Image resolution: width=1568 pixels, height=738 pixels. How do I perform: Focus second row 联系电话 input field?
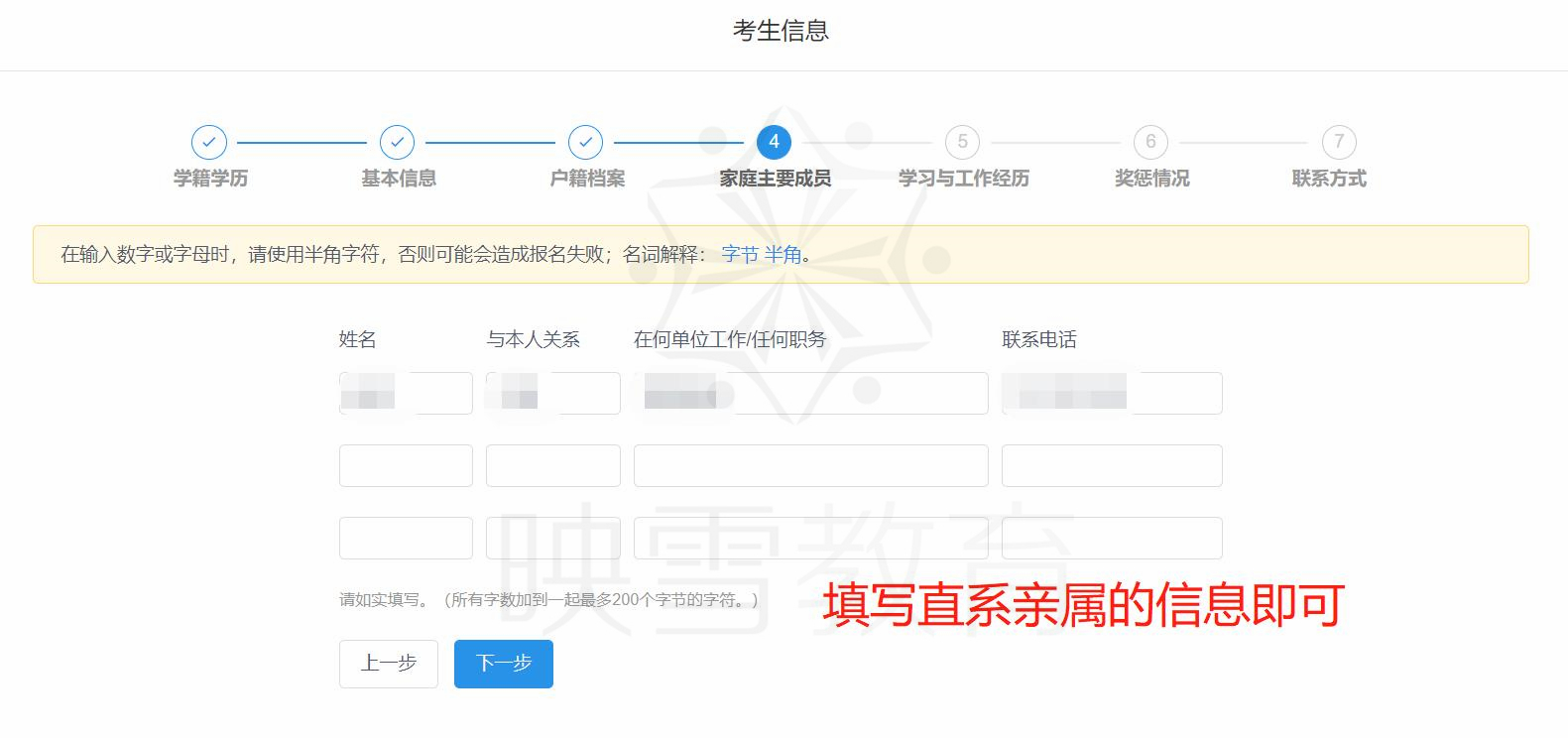click(1112, 465)
